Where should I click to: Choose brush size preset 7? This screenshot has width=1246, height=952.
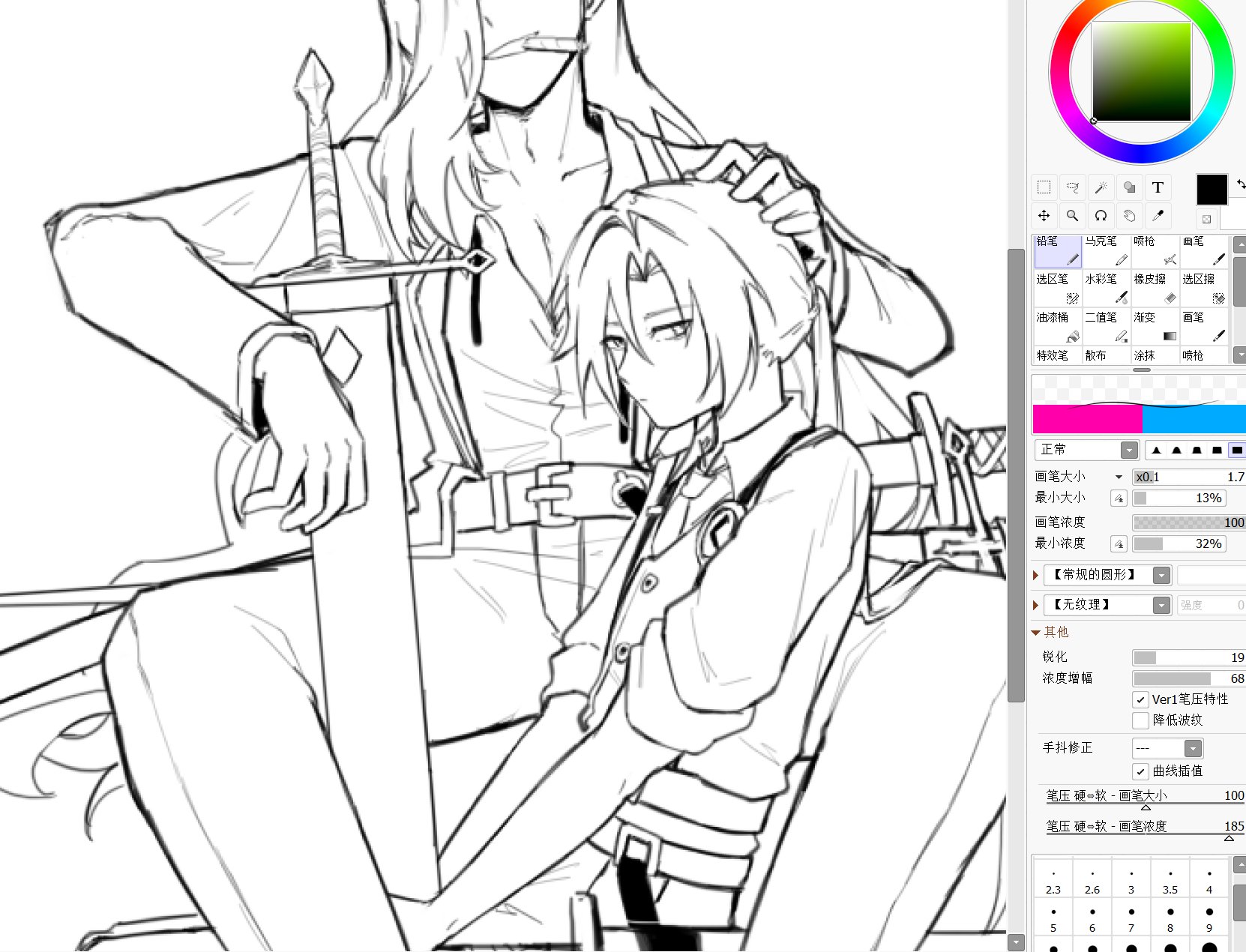click(1131, 918)
